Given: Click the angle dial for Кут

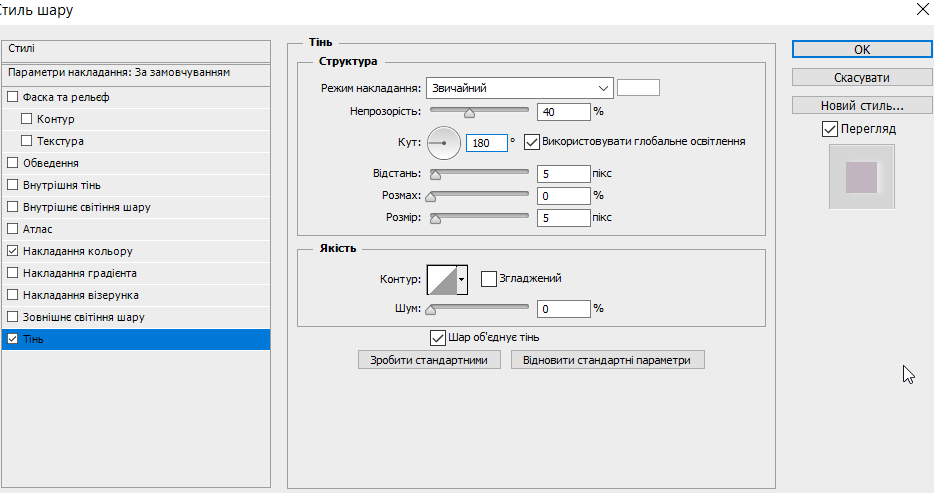Looking at the screenshot, I should click(x=444, y=143).
